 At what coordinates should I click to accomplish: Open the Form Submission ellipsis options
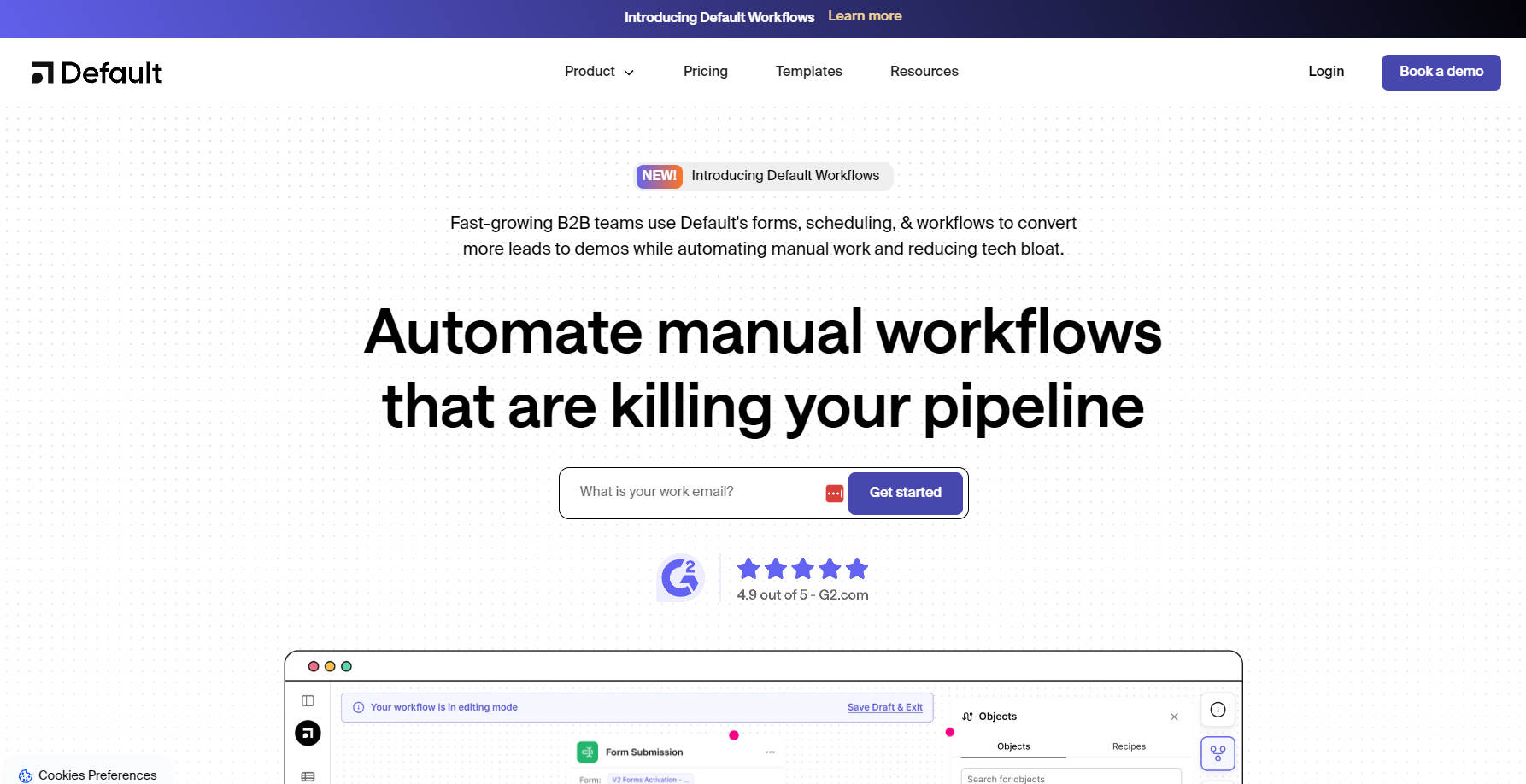(x=770, y=752)
